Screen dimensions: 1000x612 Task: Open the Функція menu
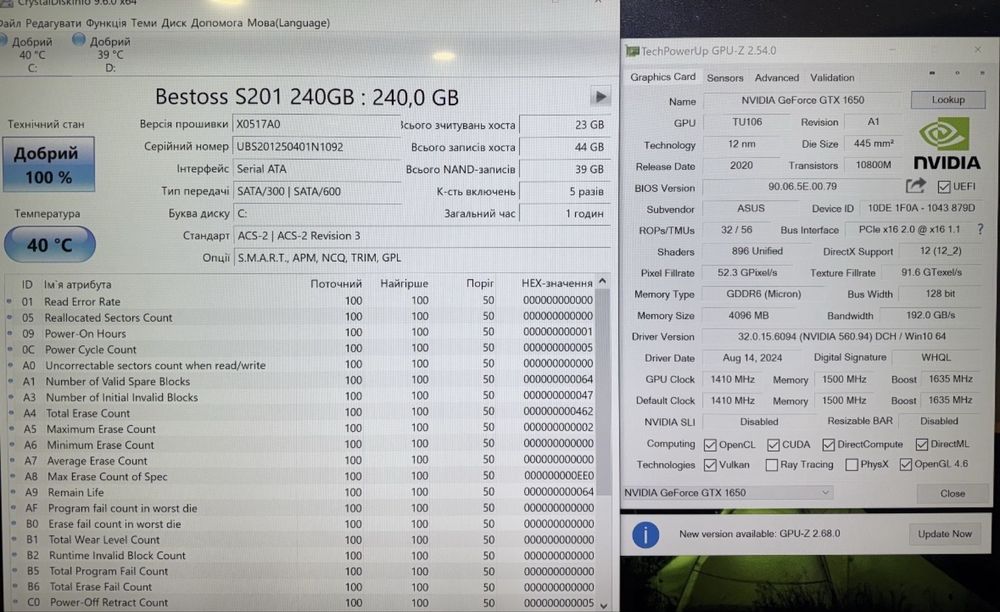click(x=106, y=23)
